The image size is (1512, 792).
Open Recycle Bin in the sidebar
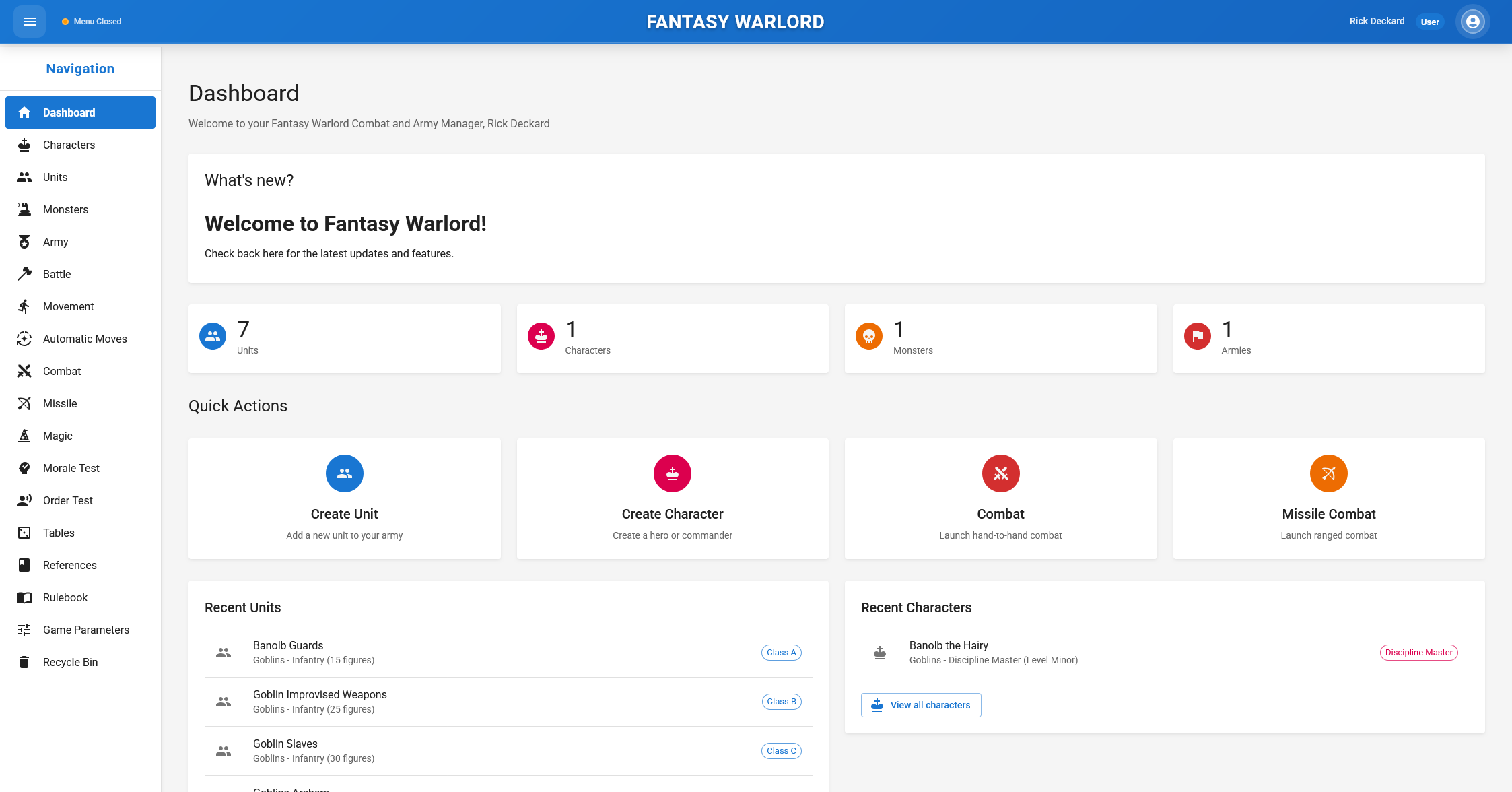coord(70,662)
